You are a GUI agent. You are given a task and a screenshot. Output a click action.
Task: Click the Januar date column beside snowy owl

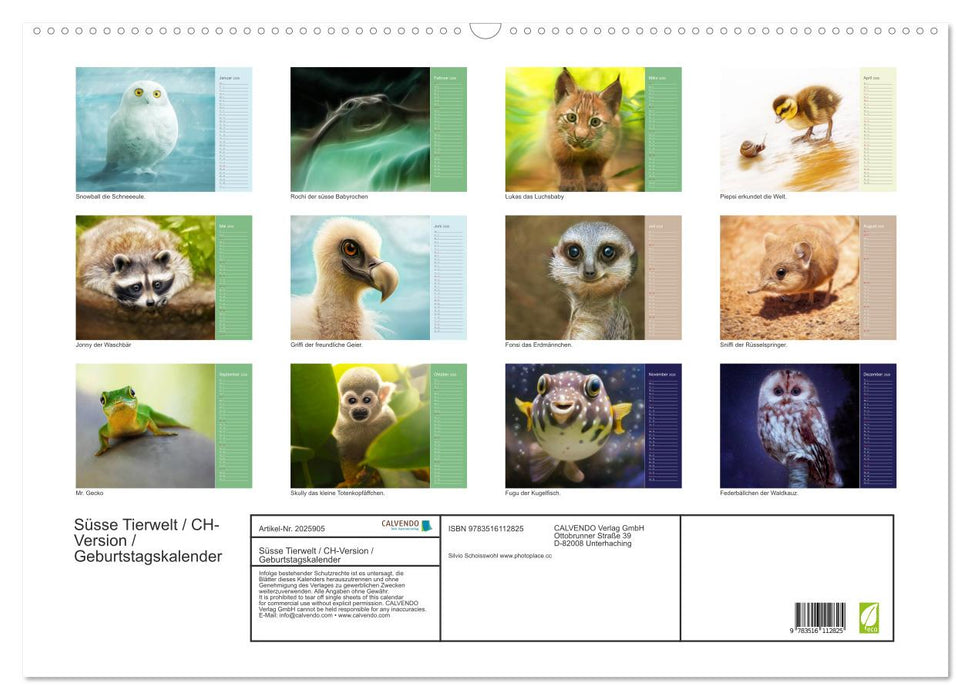(234, 129)
